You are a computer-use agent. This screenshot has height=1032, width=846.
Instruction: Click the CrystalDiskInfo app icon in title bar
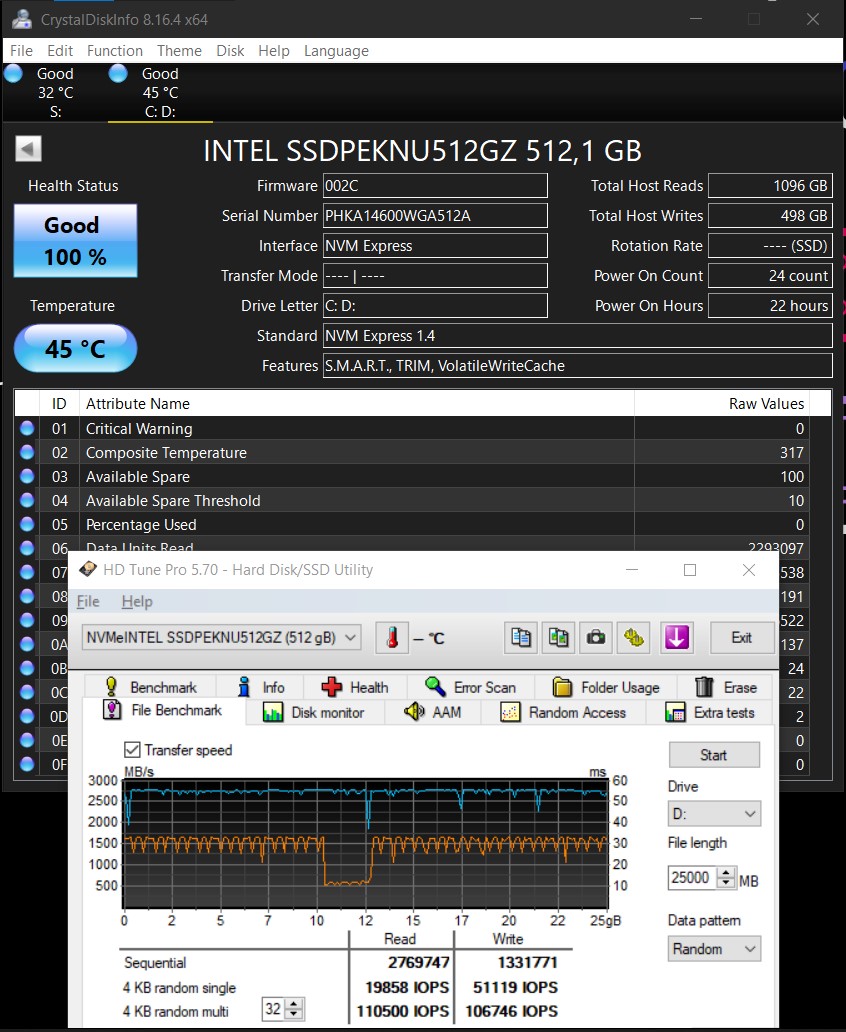[x=22, y=19]
